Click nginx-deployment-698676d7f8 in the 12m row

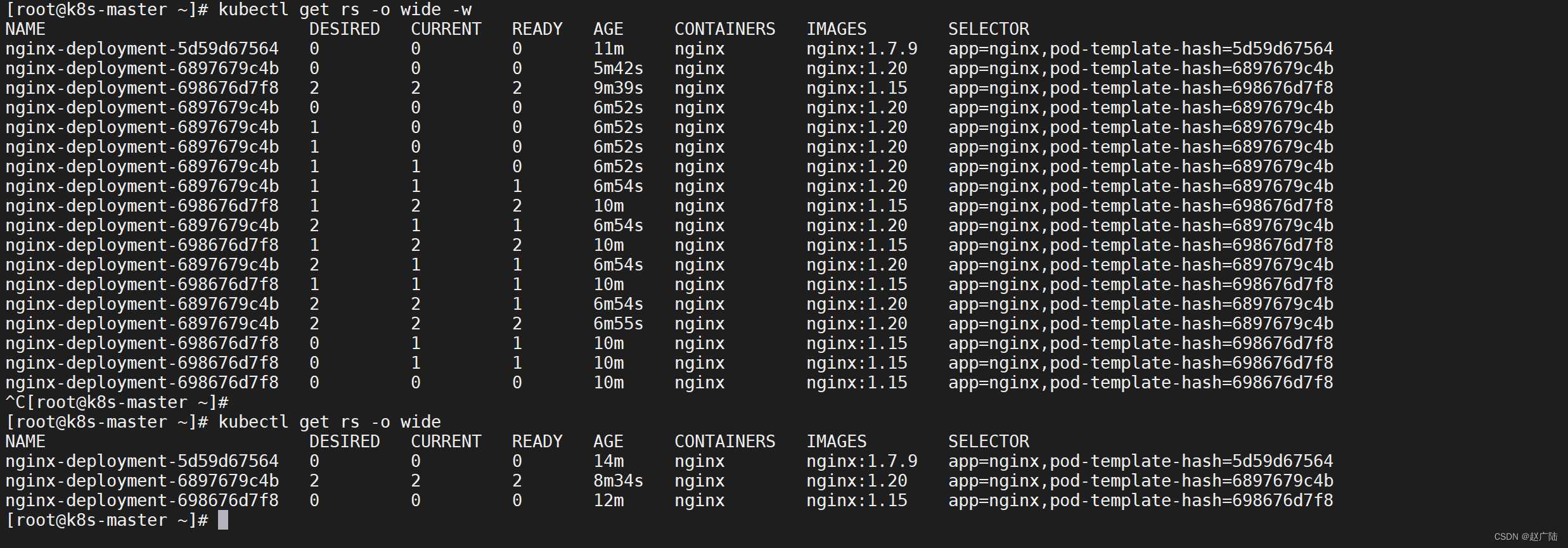click(142, 500)
